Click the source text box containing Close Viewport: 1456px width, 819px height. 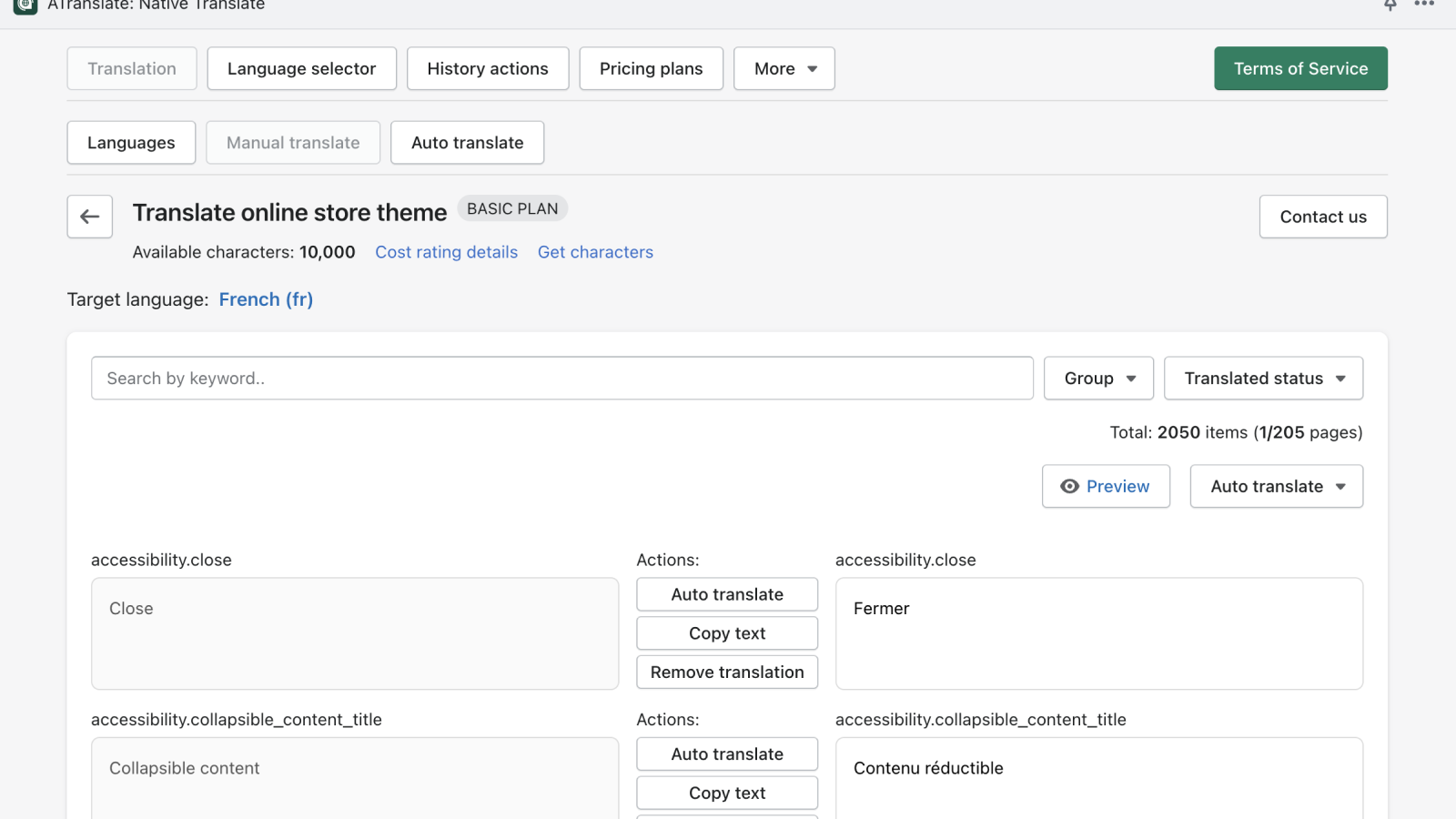tap(355, 633)
